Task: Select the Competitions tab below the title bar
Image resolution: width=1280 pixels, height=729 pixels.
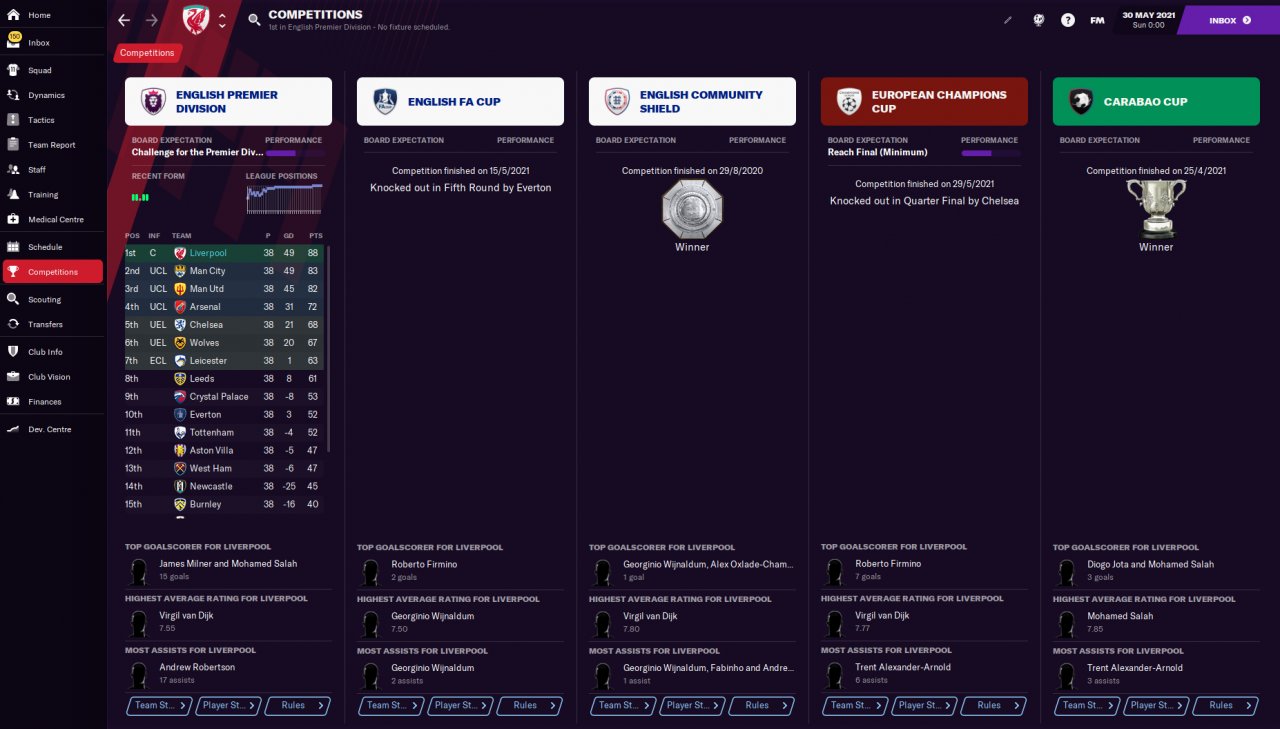Action: point(147,53)
